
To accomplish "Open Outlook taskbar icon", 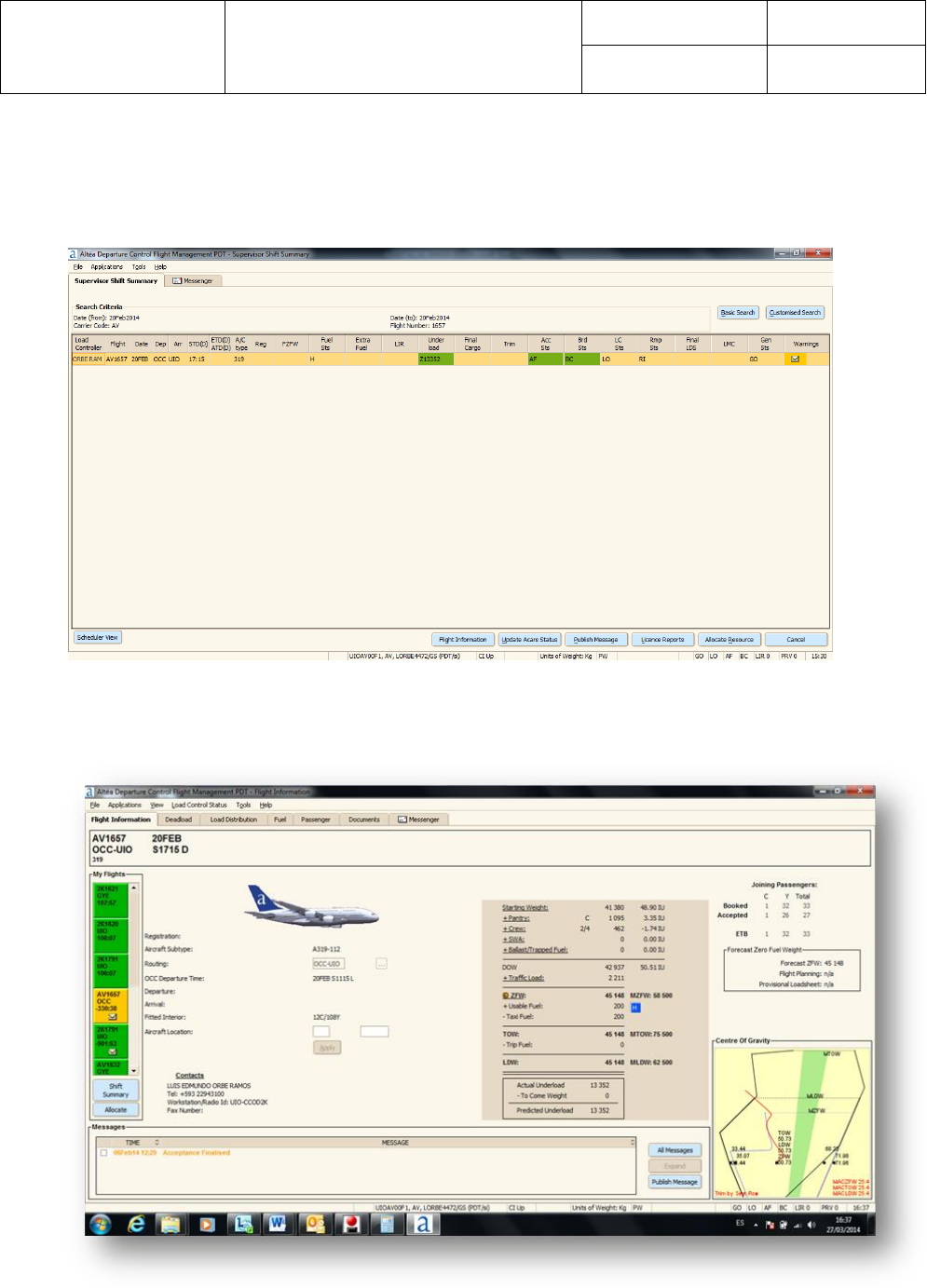I will 315,1224.
